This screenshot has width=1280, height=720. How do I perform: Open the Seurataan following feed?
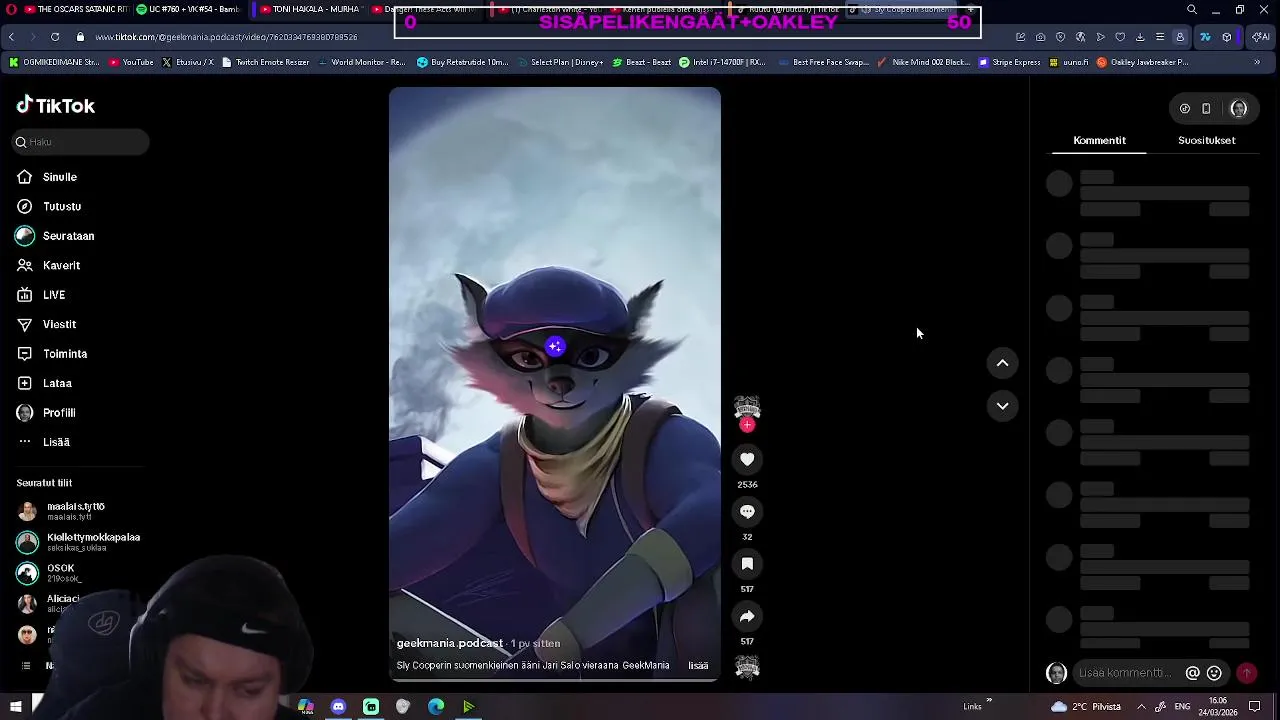click(55, 236)
